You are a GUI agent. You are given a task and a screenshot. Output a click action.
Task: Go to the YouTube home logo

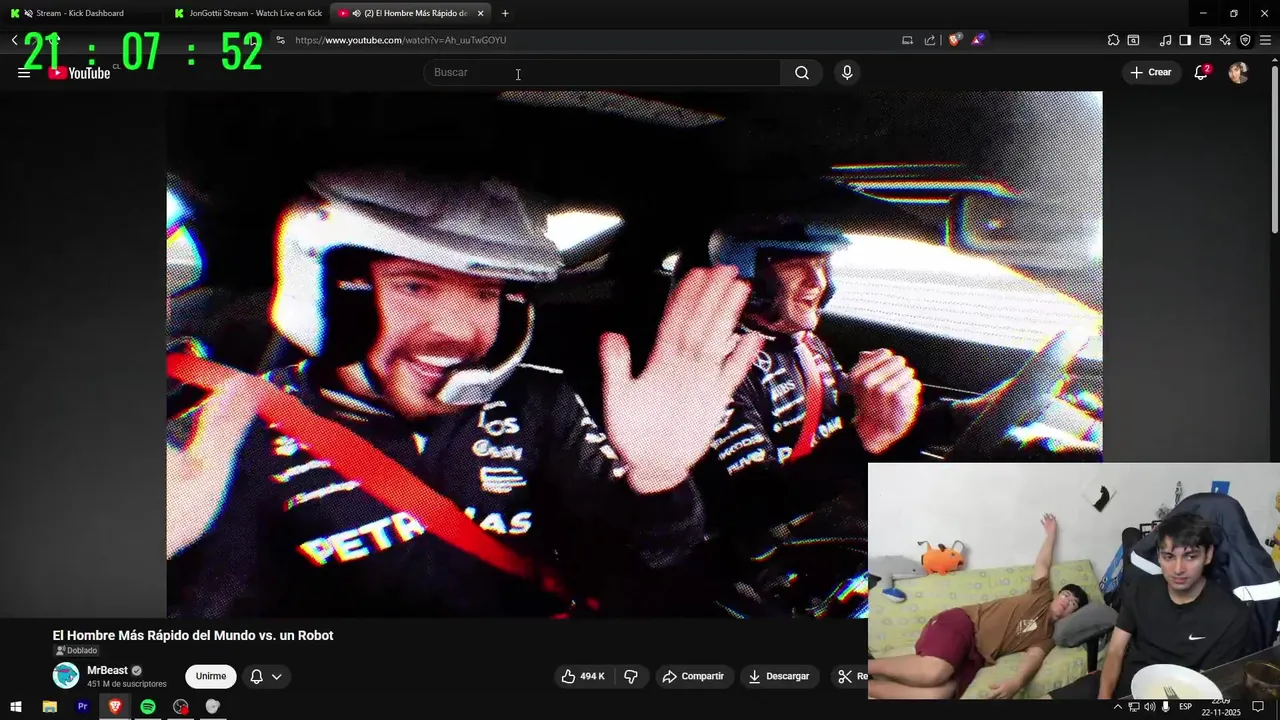(x=80, y=73)
